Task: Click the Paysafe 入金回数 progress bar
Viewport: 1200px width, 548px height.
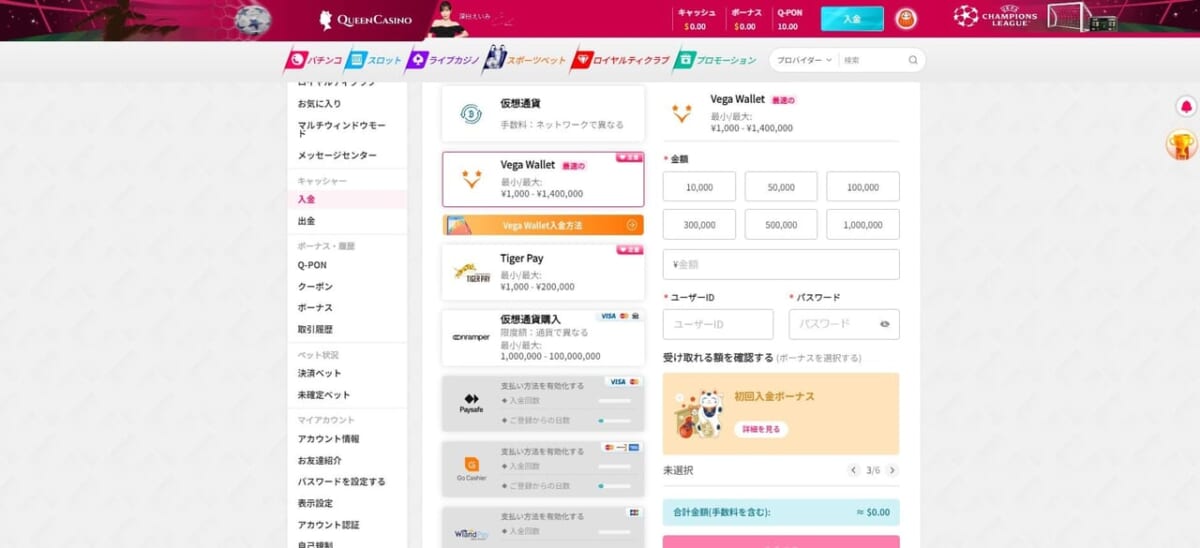Action: [614, 401]
